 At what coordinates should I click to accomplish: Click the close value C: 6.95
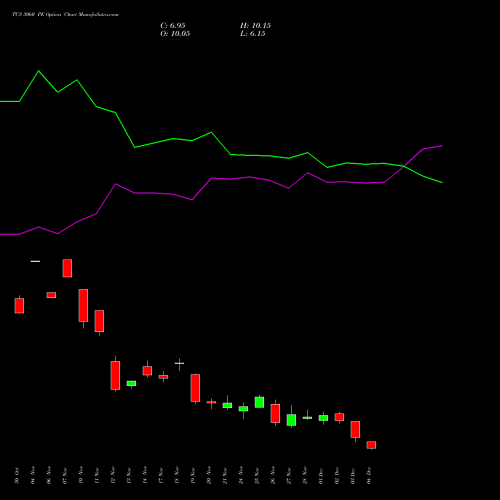point(173,26)
